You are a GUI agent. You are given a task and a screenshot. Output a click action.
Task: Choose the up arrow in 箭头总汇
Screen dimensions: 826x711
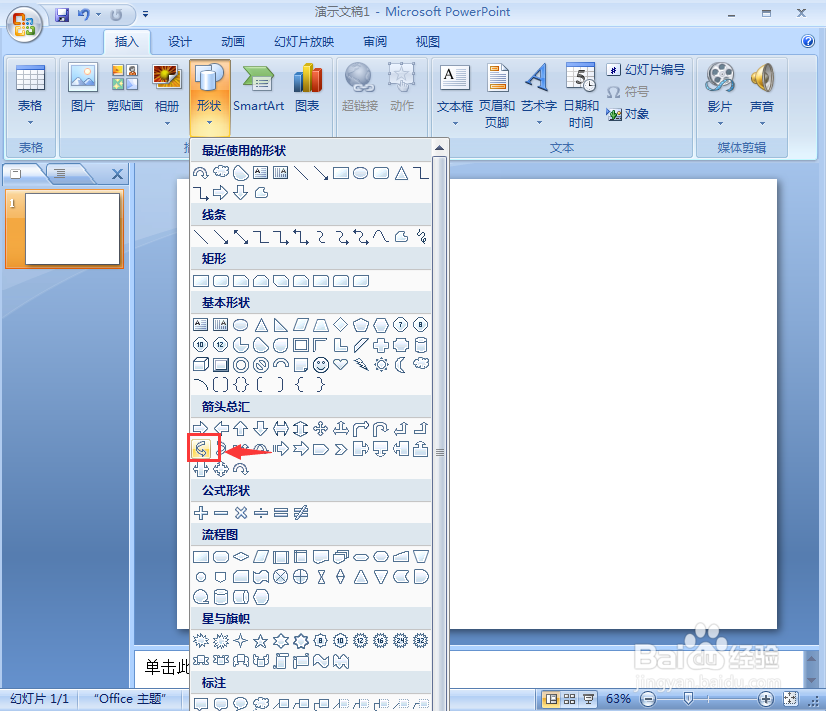tap(241, 428)
